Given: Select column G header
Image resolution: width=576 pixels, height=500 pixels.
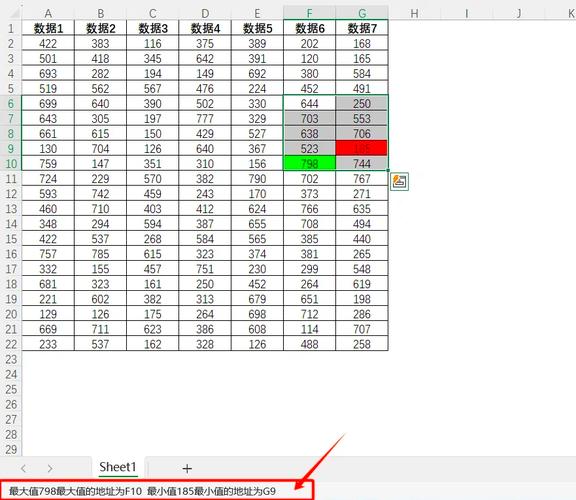Looking at the screenshot, I should click(362, 13).
